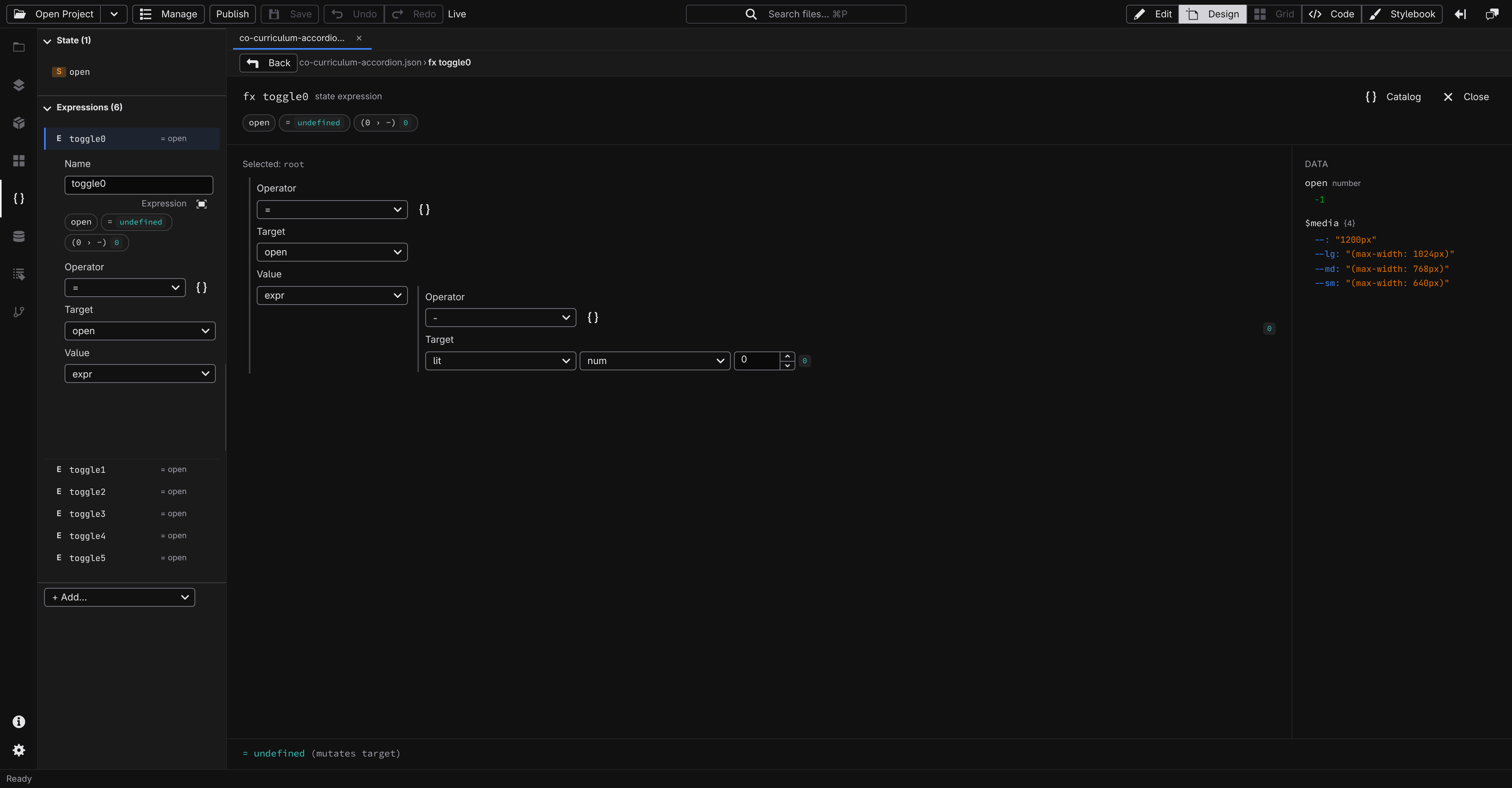Open nested Target lit dropdown
Screen dimensions: 1512x788
tap(501, 361)
